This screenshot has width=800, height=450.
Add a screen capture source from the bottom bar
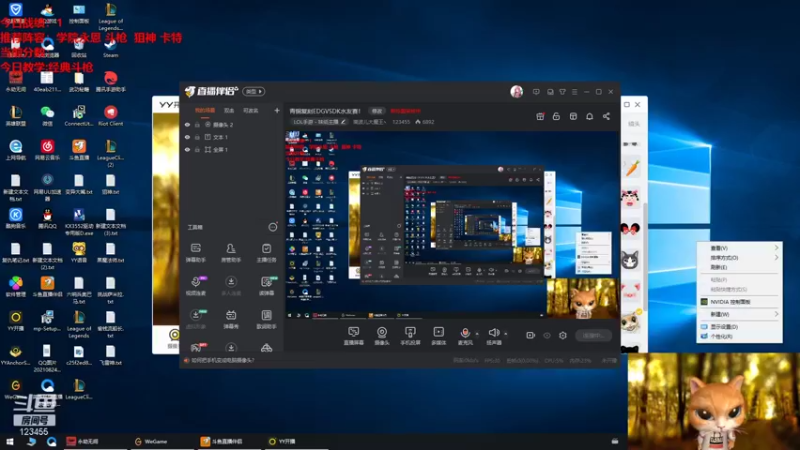coord(354,336)
